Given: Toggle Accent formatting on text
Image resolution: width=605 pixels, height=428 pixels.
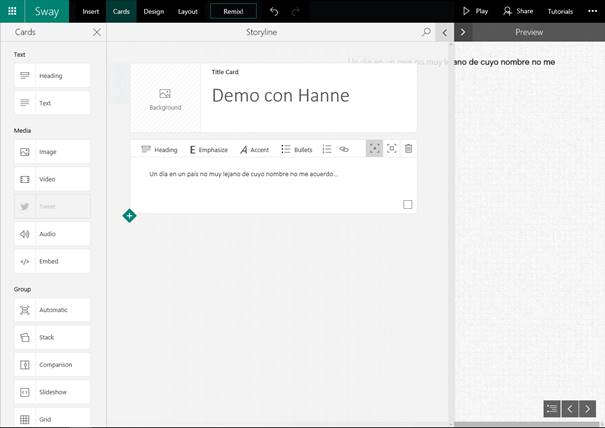Looking at the screenshot, I should (x=255, y=149).
